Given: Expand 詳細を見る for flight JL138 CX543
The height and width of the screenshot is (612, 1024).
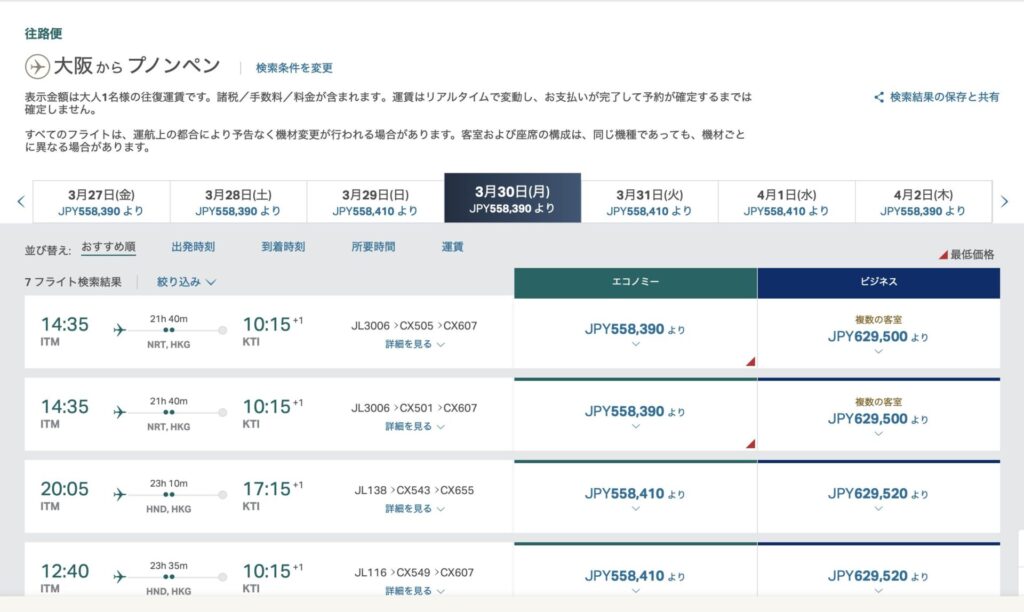Looking at the screenshot, I should pyautogui.click(x=415, y=509).
